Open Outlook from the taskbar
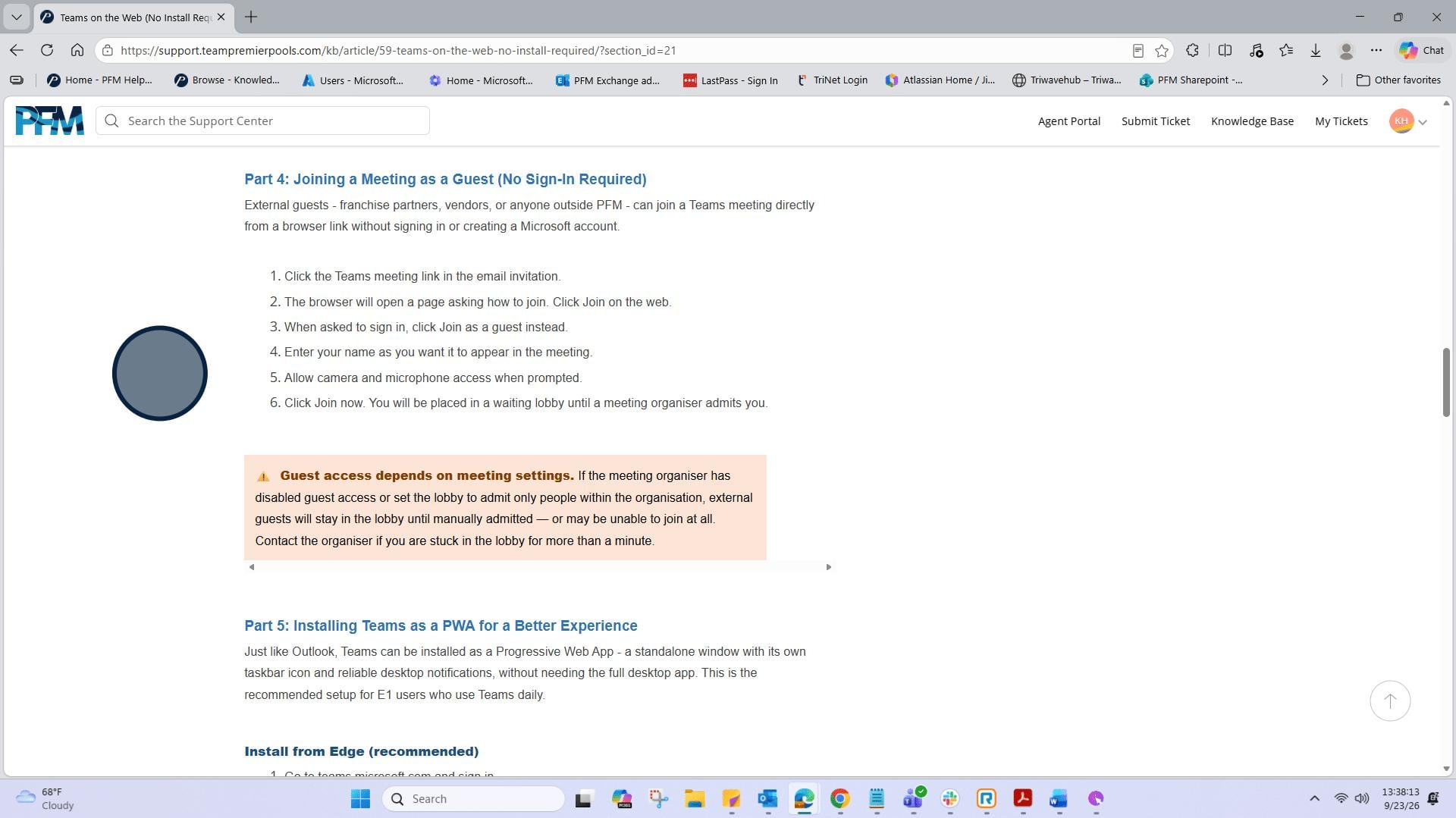Viewport: 1456px width, 818px height. 767,798
